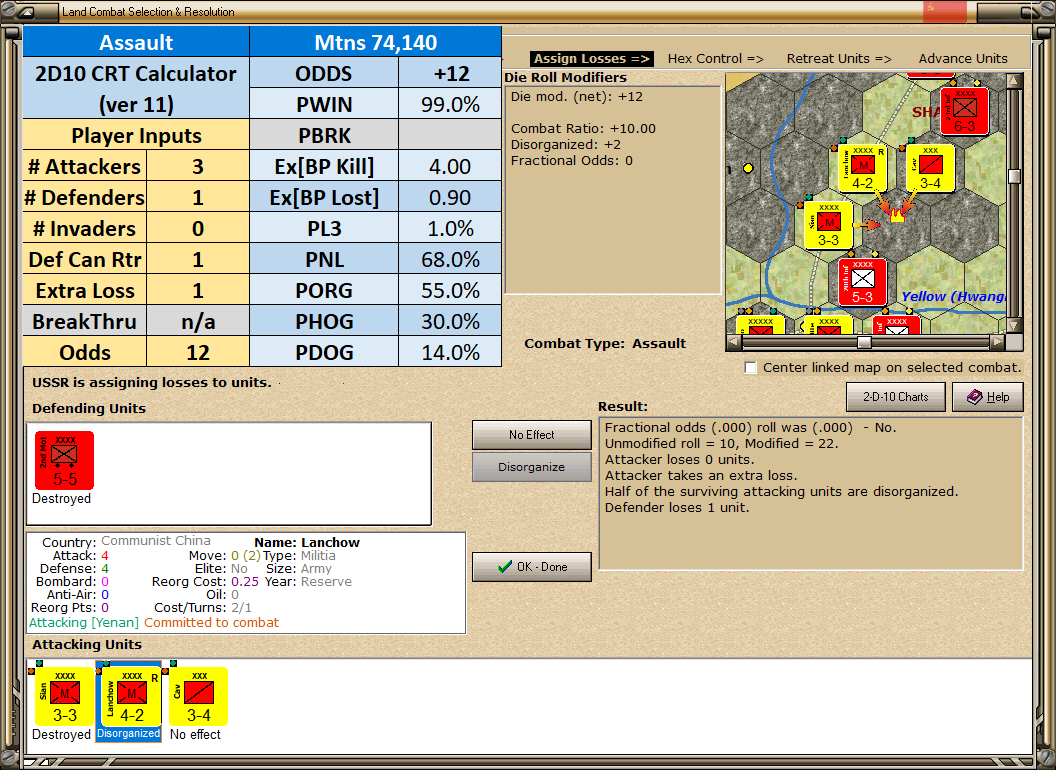Enable Center linked map on selected combat
The width and height of the screenshot is (1056, 770).
click(750, 367)
